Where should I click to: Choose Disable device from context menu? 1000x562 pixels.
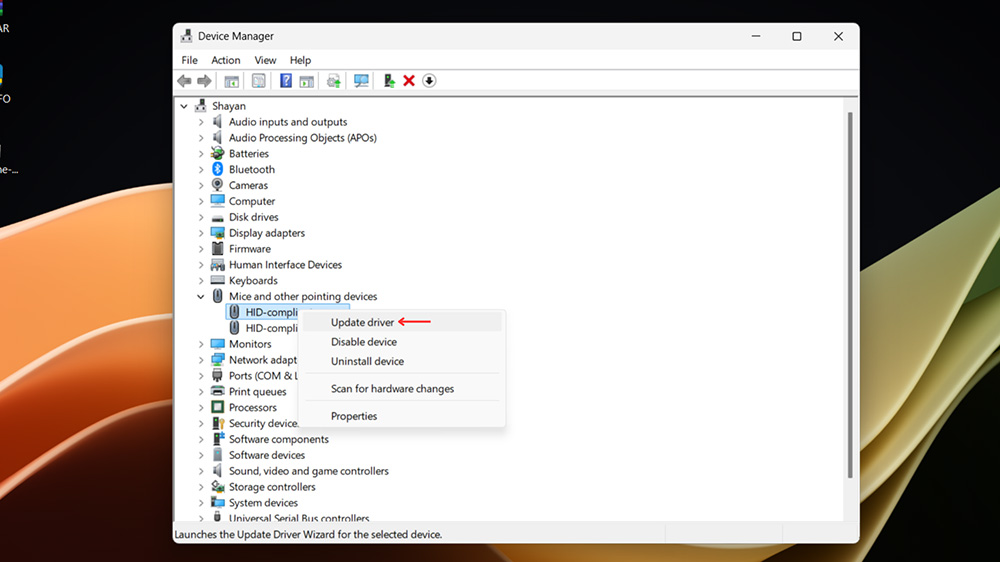pos(402,342)
